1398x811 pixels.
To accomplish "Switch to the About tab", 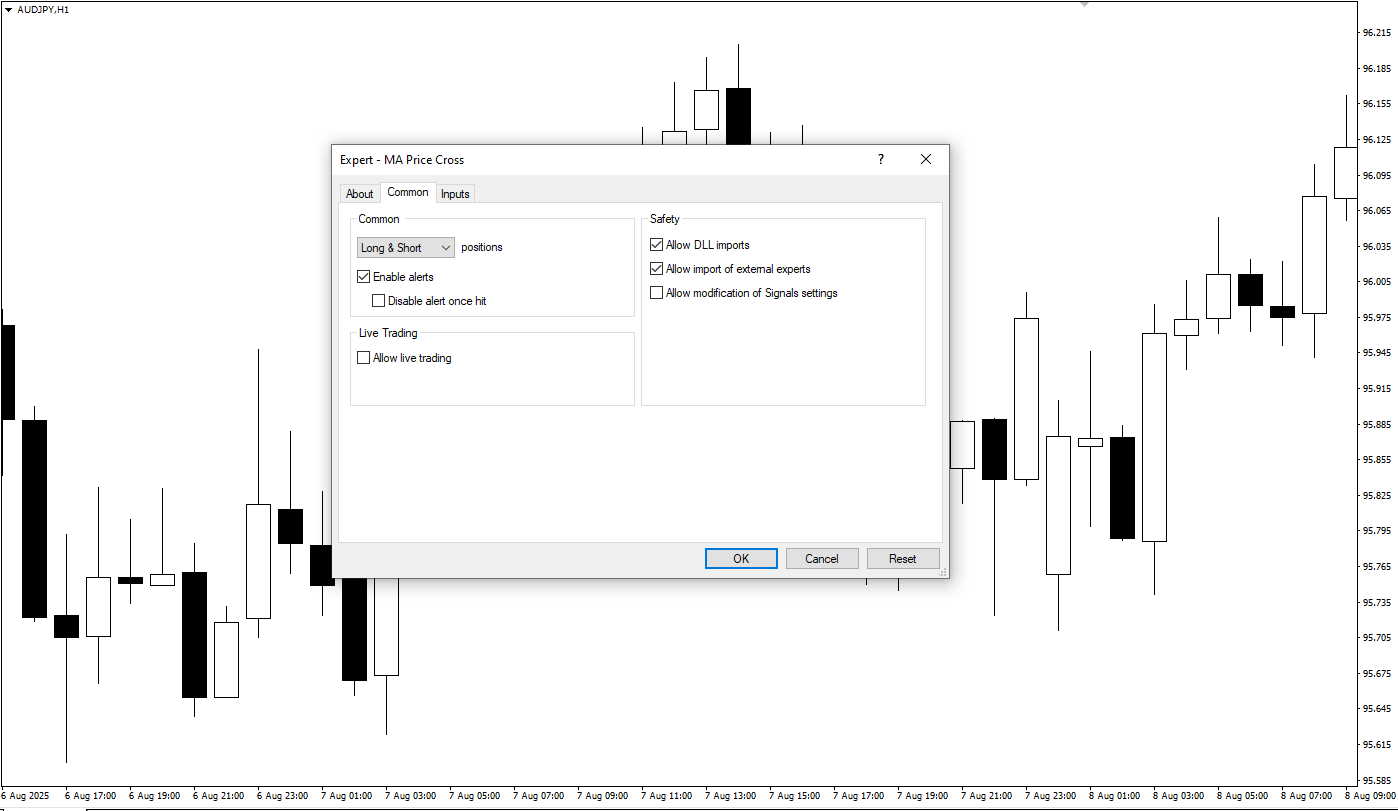I will (x=359, y=193).
